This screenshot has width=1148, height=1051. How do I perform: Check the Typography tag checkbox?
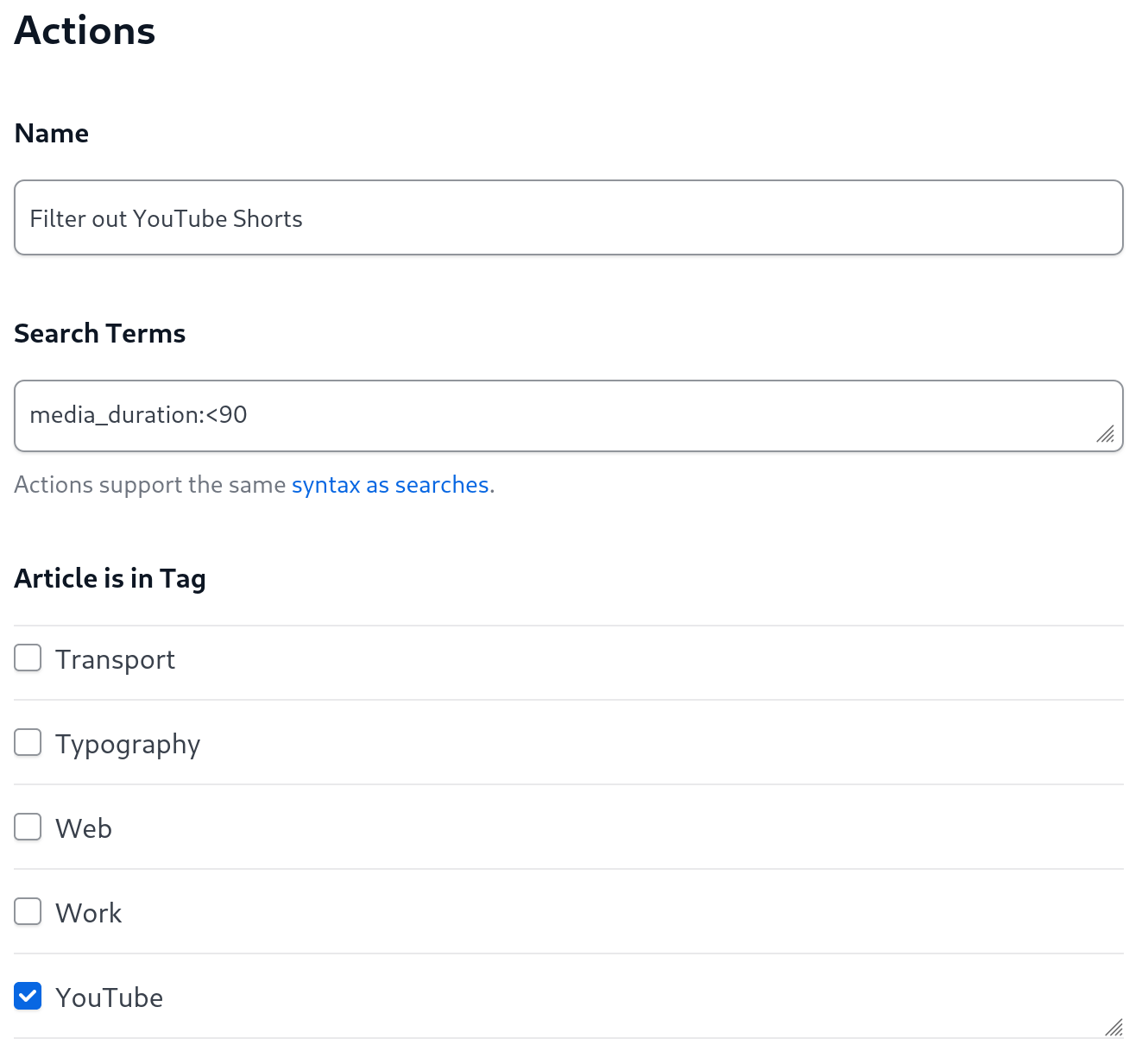(28, 742)
